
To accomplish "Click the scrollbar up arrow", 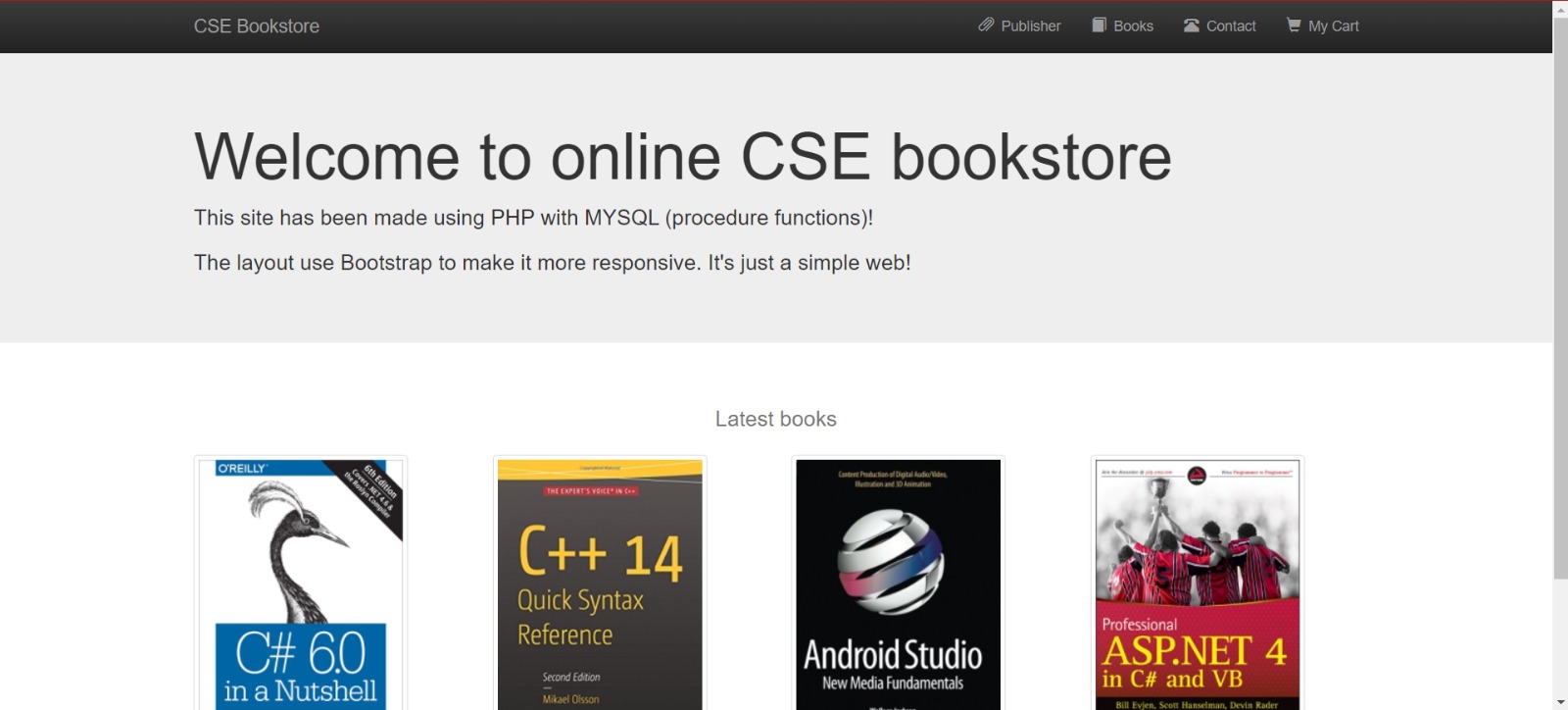I will tap(1560, 9).
